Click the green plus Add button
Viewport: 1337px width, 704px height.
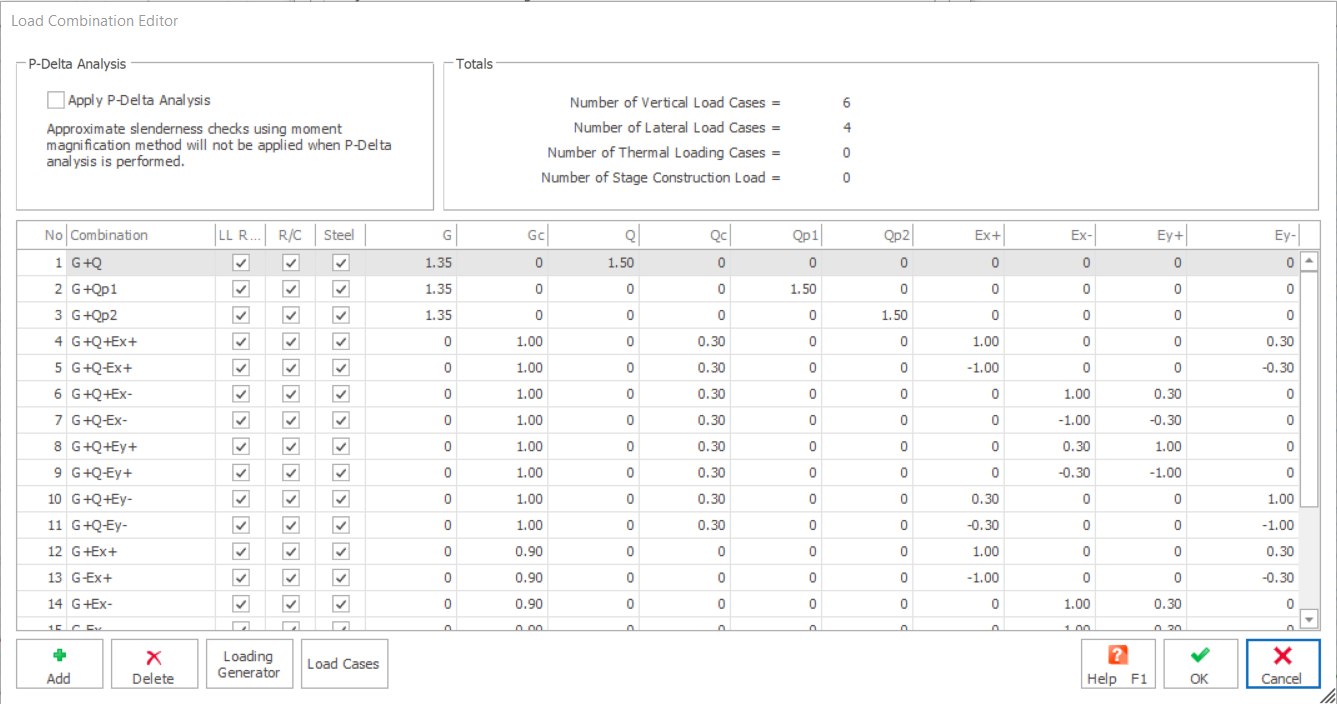[59, 664]
